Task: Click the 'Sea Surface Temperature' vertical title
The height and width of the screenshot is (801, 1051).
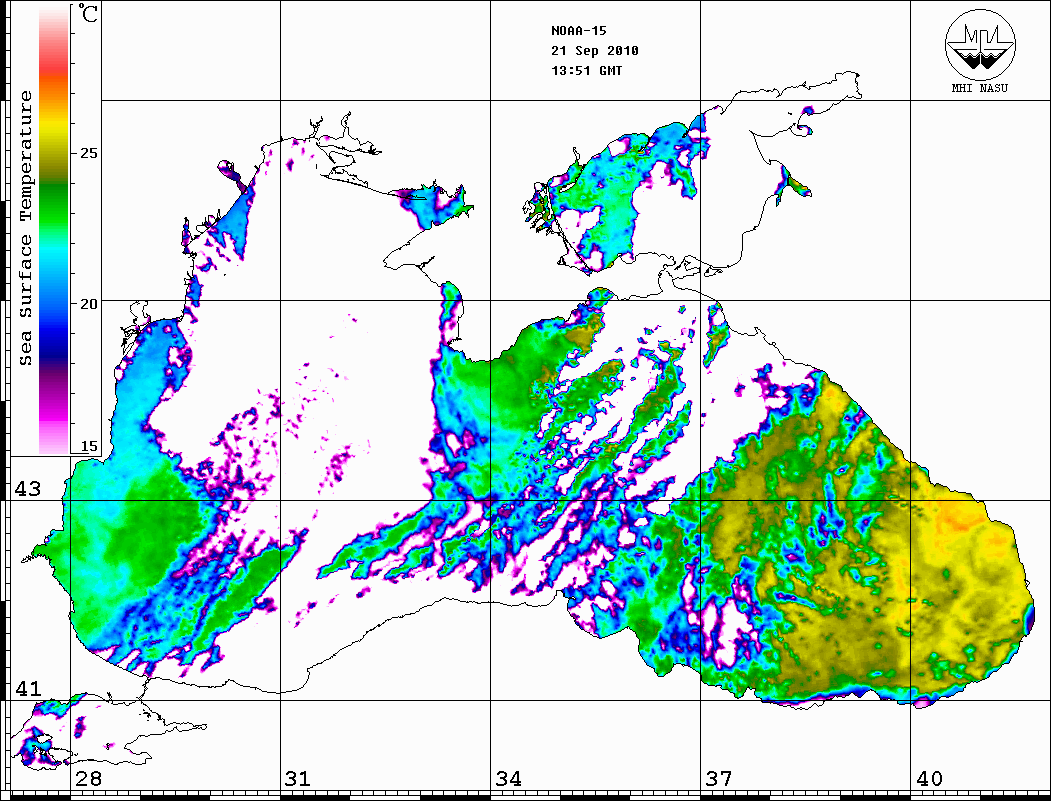Action: pyautogui.click(x=25, y=228)
